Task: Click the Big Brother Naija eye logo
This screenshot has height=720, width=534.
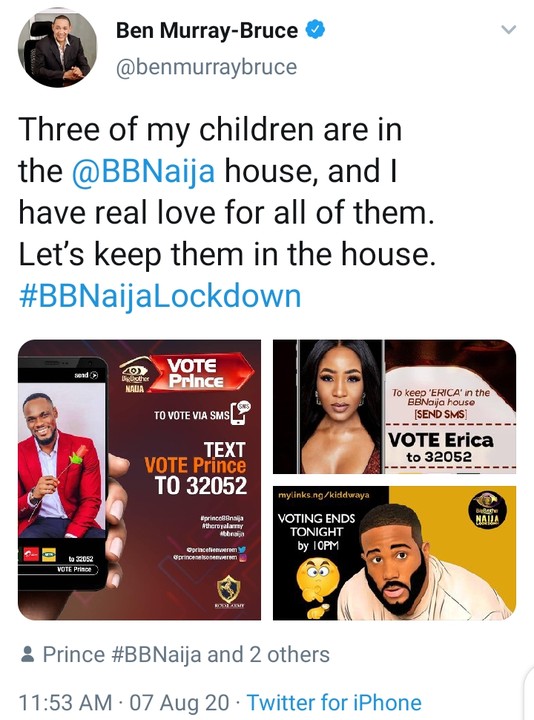Action: click(134, 375)
